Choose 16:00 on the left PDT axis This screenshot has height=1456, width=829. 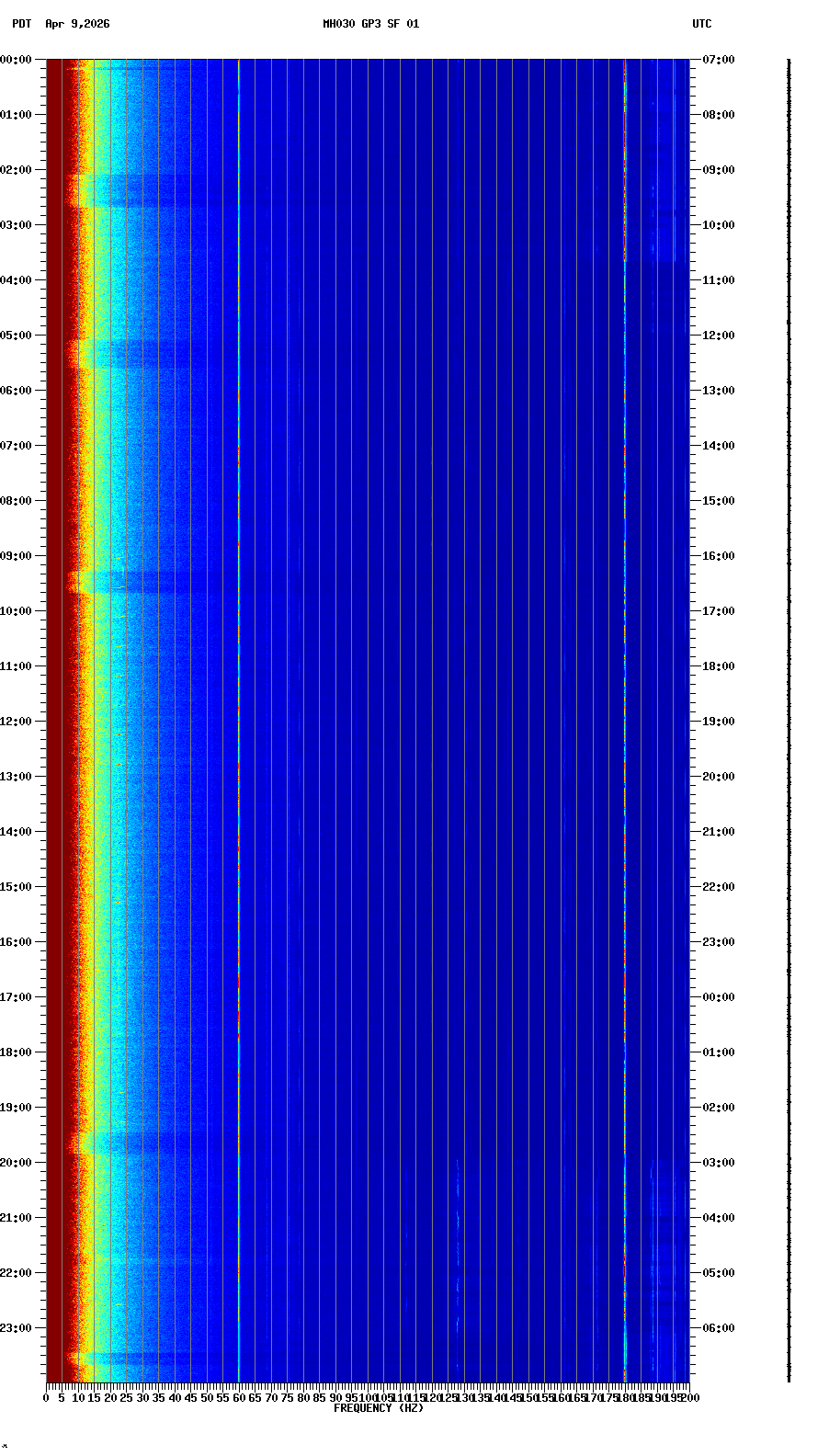point(17,942)
